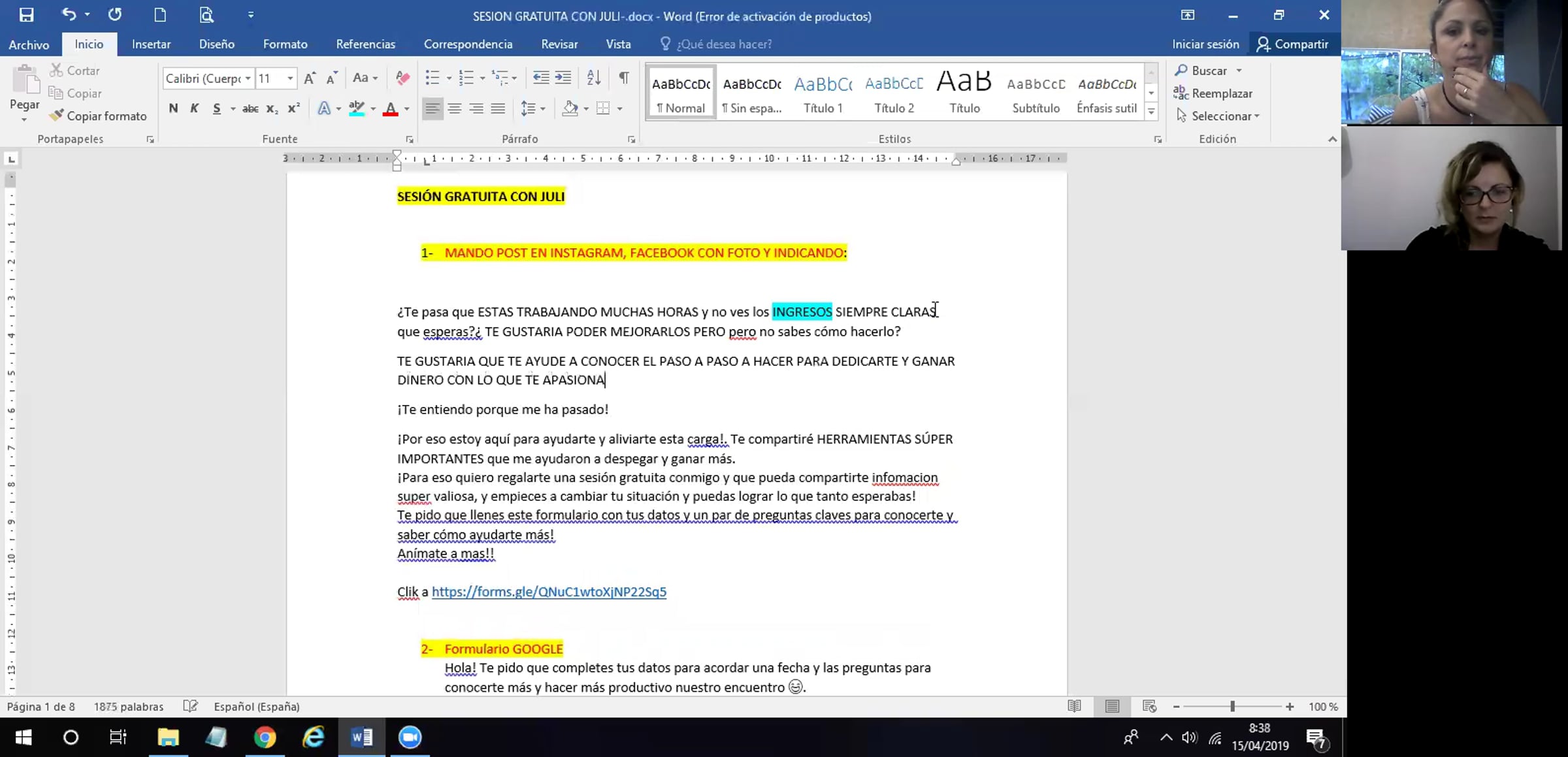
Task: Open Google Chrome from the taskbar
Action: click(265, 737)
